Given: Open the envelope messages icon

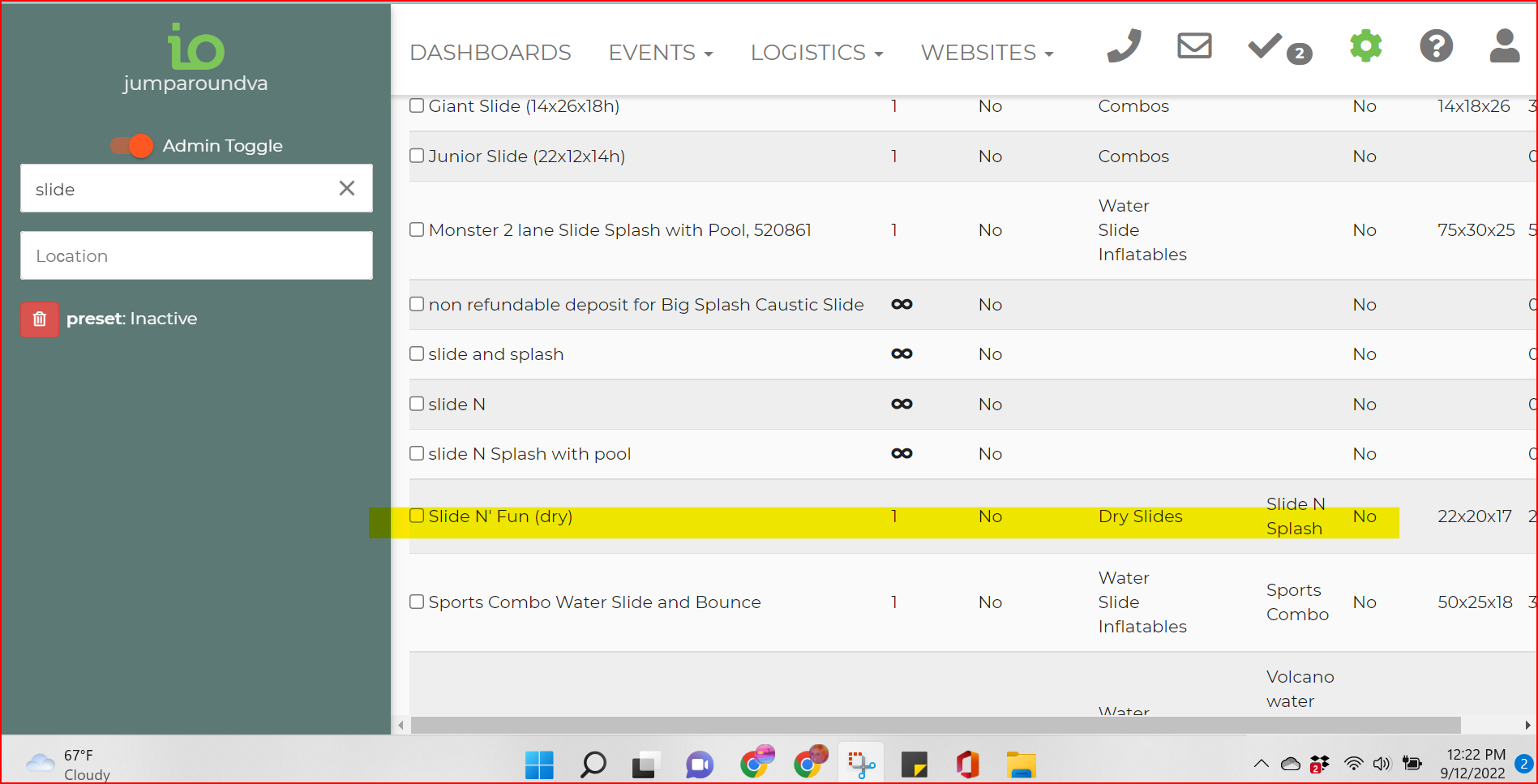Looking at the screenshot, I should tap(1194, 46).
